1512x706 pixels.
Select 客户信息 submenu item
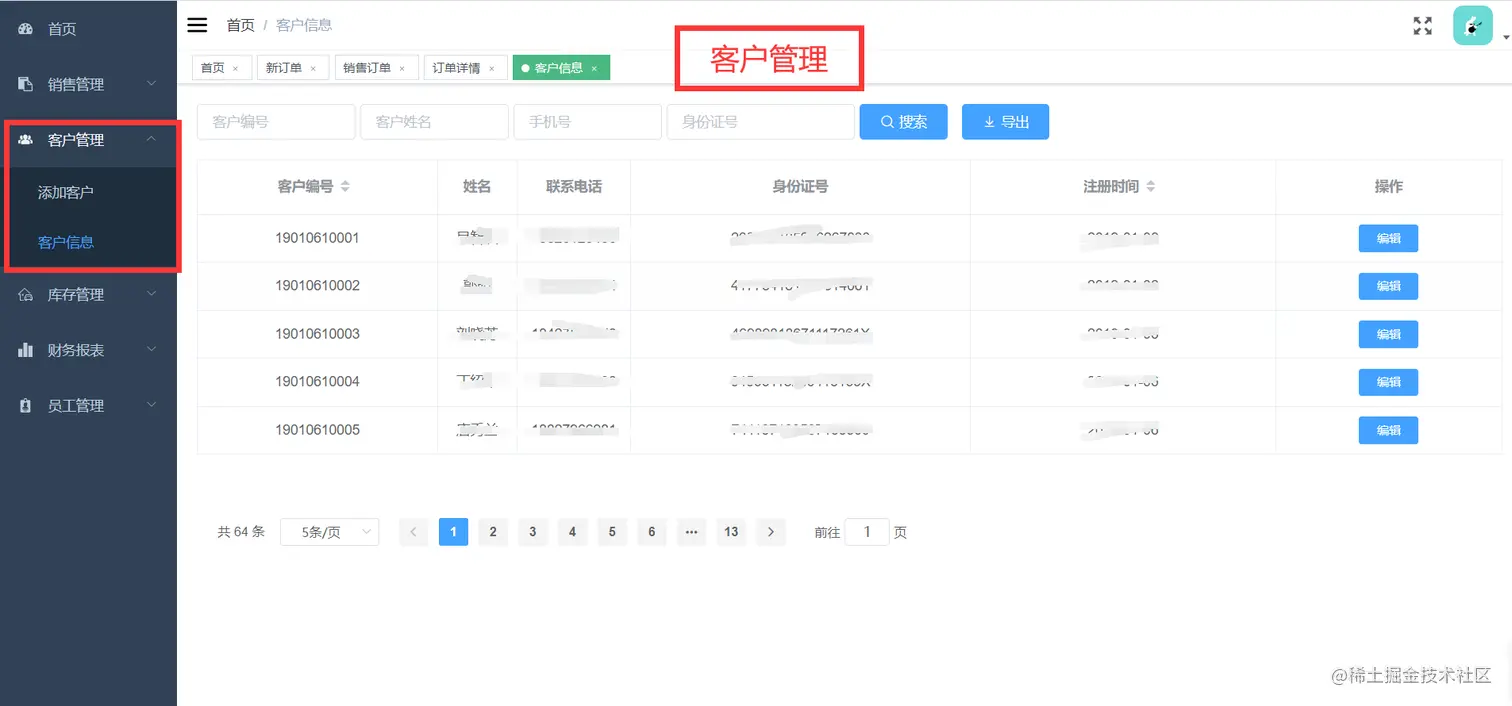(x=88, y=242)
